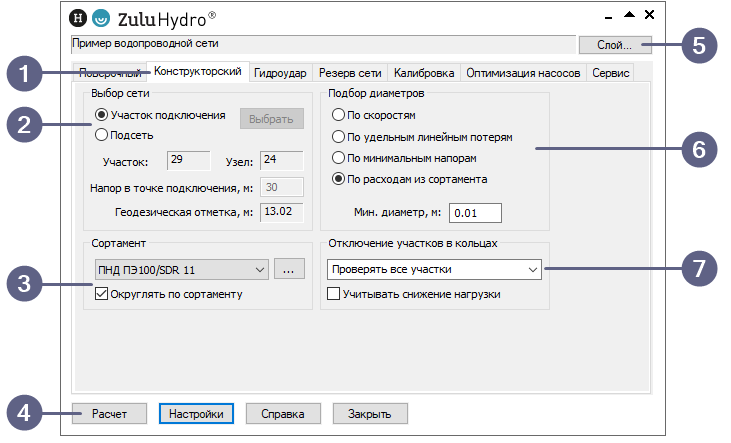Open sortament browse button with three dots
This screenshot has height=443, width=731.
pos(287,269)
